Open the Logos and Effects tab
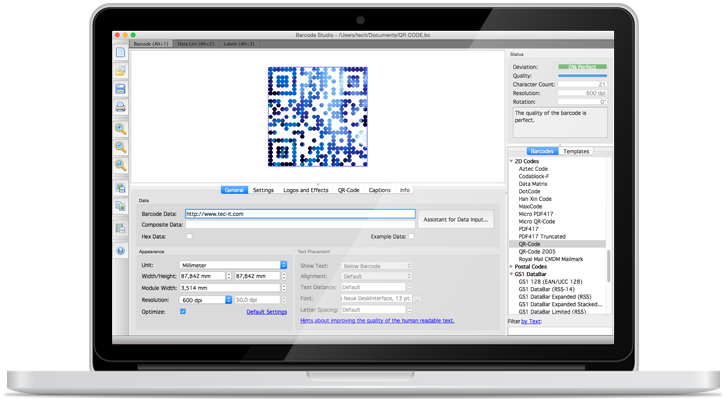 [x=306, y=190]
